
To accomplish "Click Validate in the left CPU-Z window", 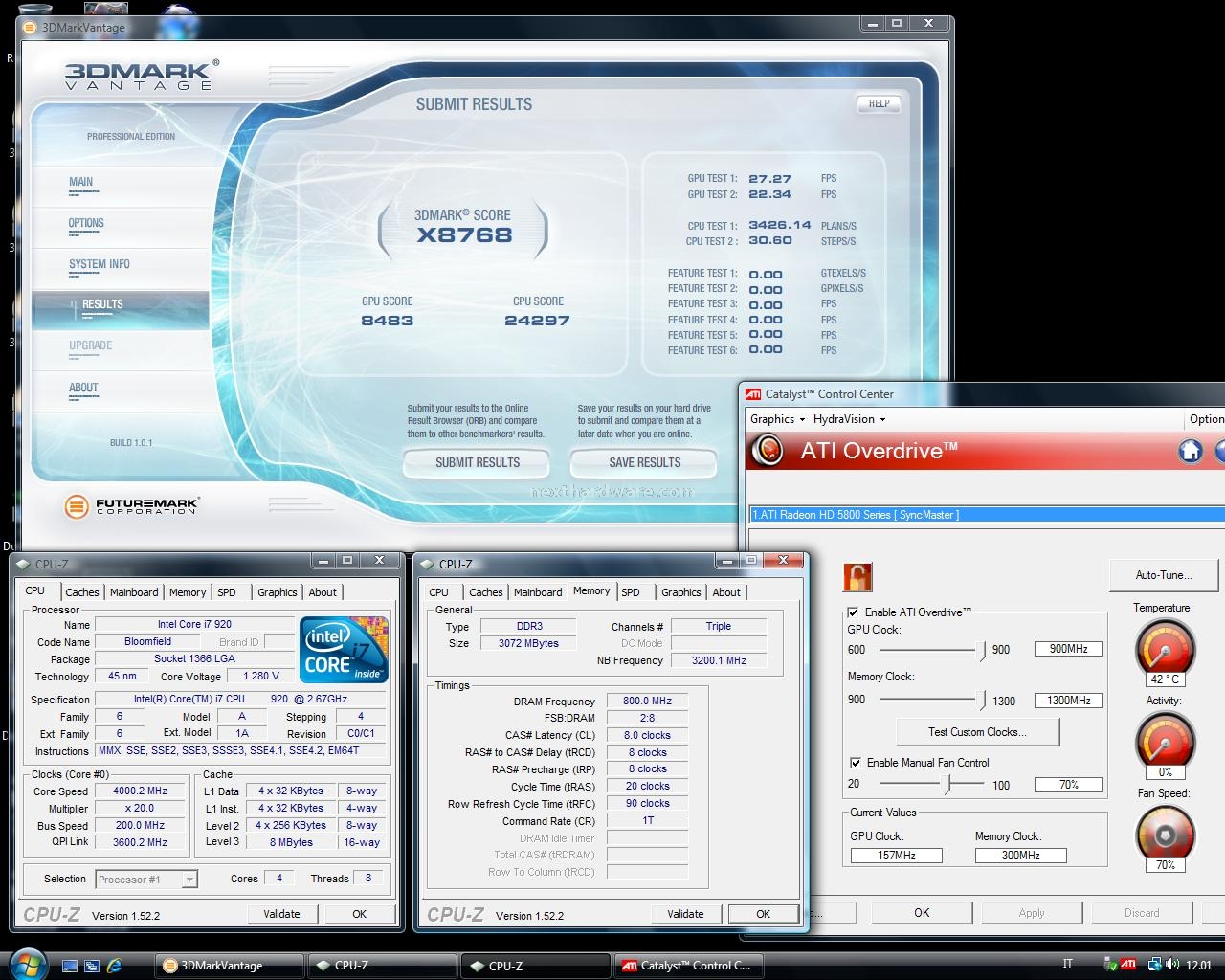I will point(281,914).
